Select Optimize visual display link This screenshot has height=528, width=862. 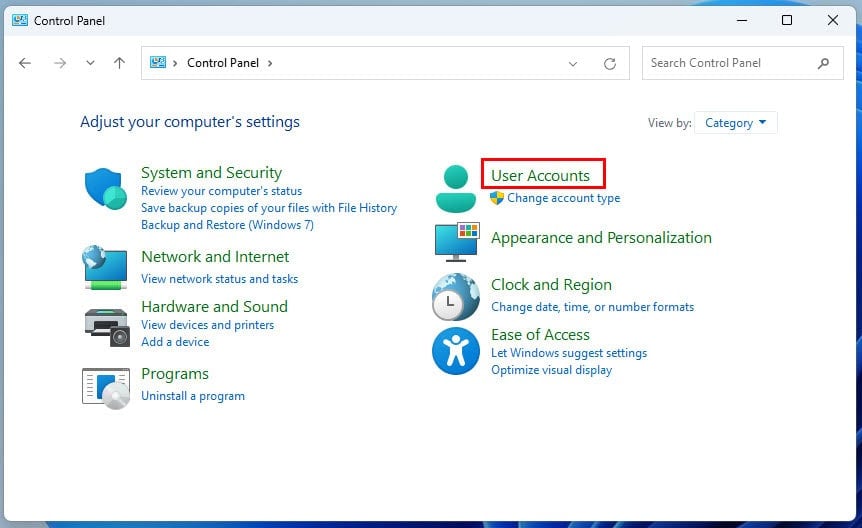(551, 370)
